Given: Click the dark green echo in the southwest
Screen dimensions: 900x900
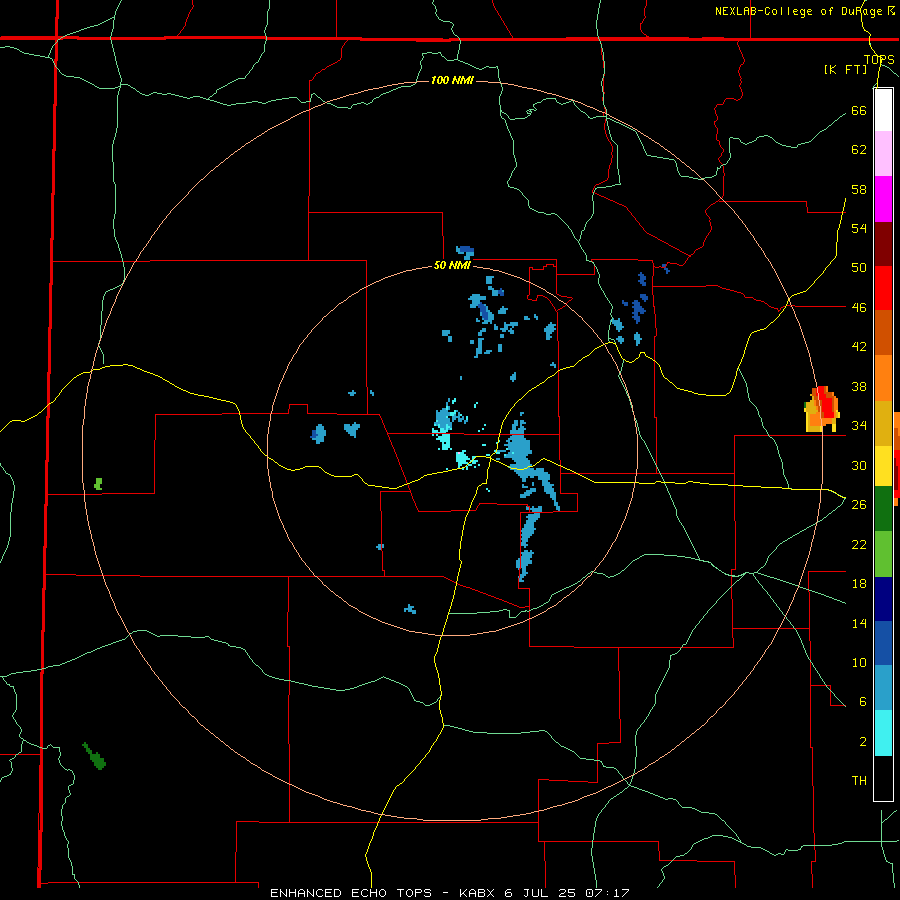Looking at the screenshot, I should pos(94,756).
